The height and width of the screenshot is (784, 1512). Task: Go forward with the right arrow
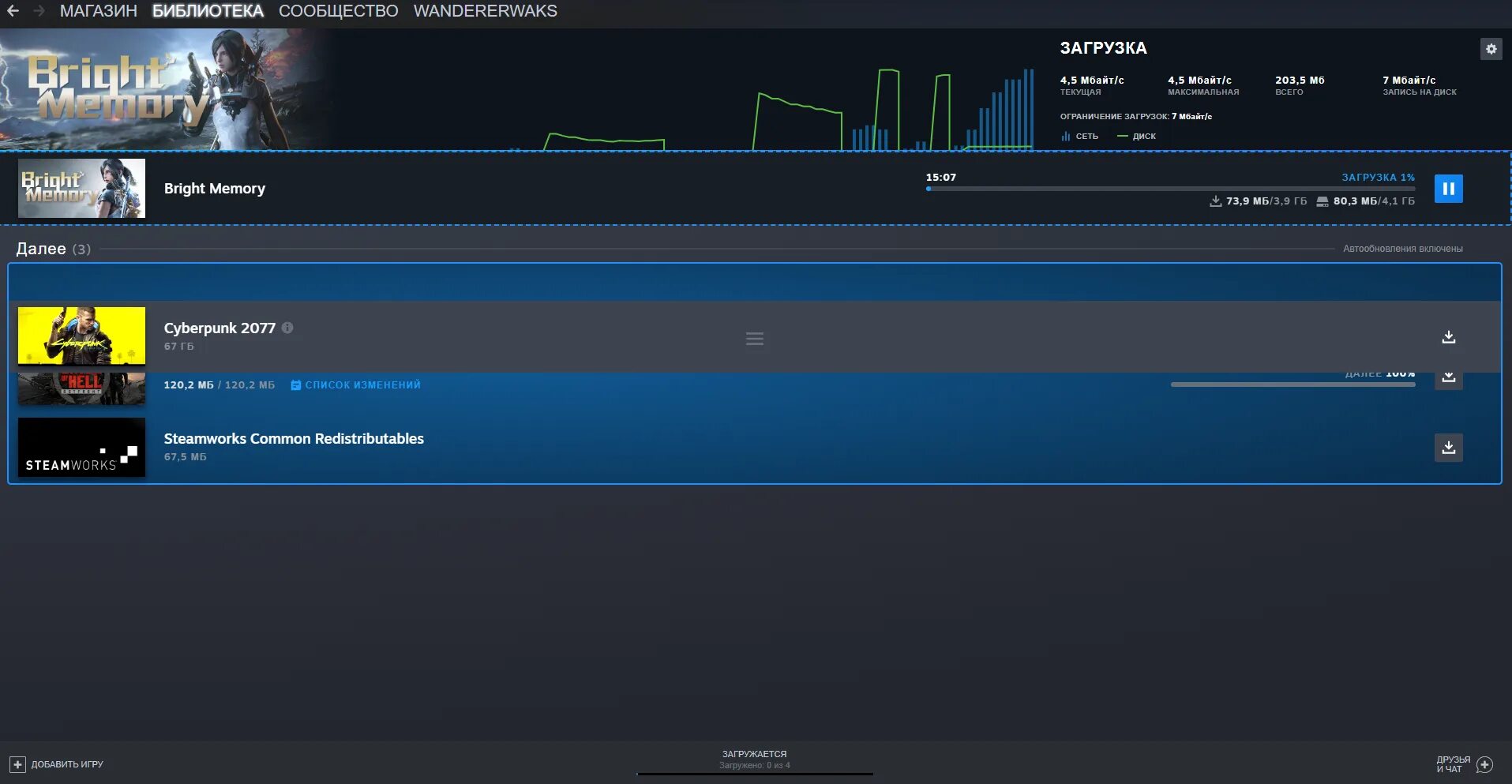point(39,11)
